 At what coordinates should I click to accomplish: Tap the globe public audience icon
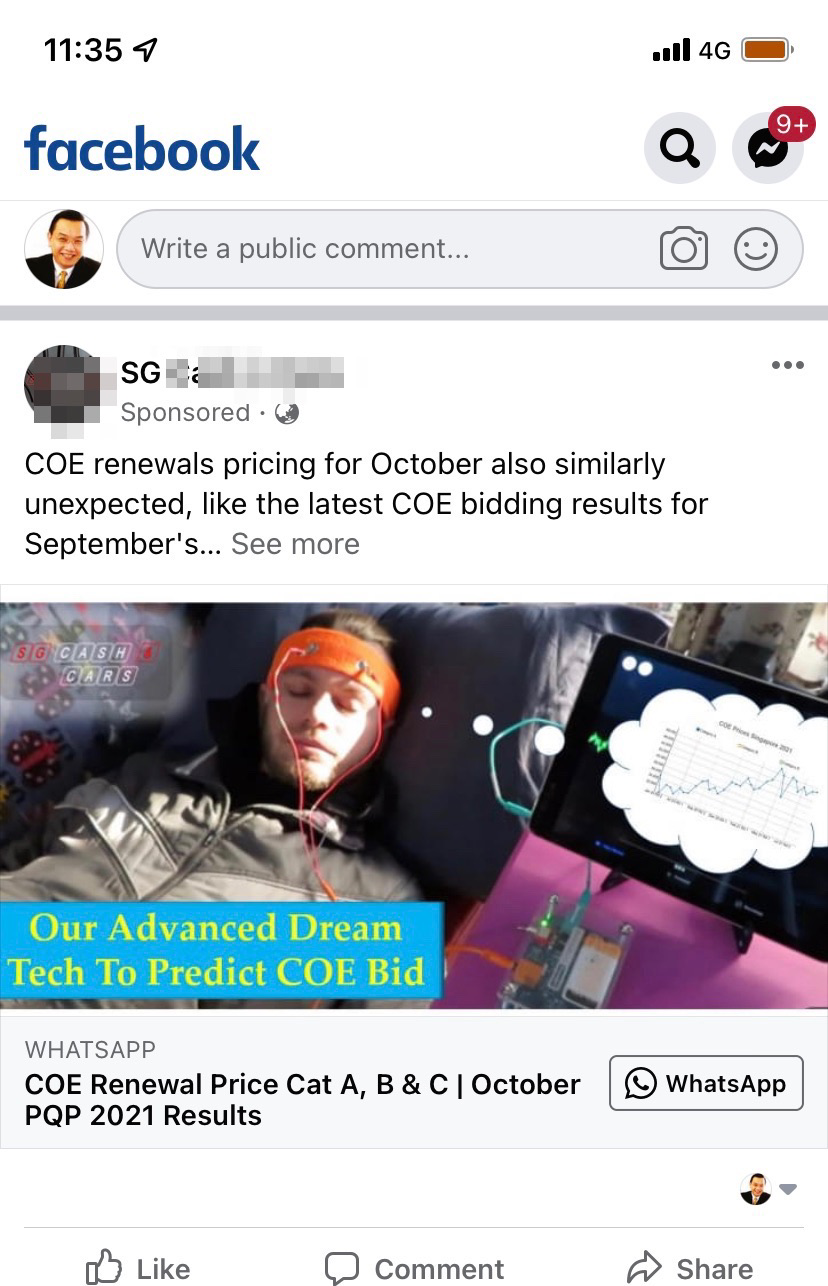(287, 413)
